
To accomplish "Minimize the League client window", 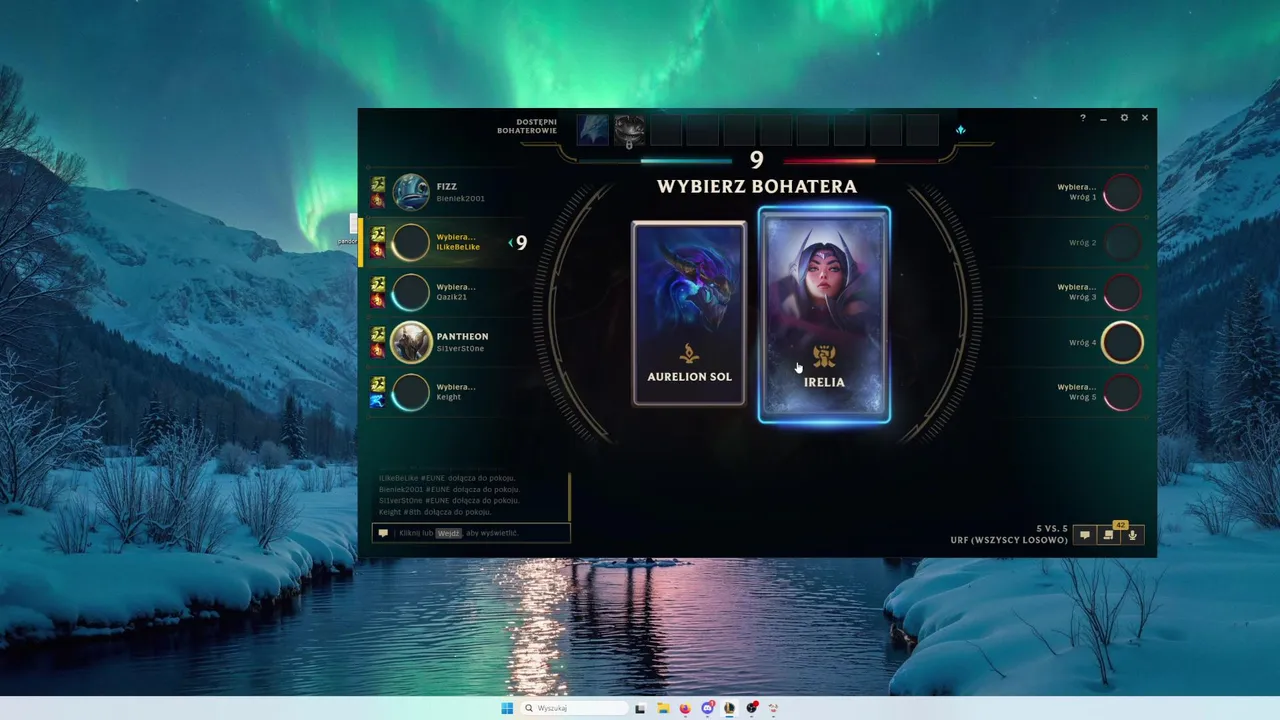I will point(1103,118).
